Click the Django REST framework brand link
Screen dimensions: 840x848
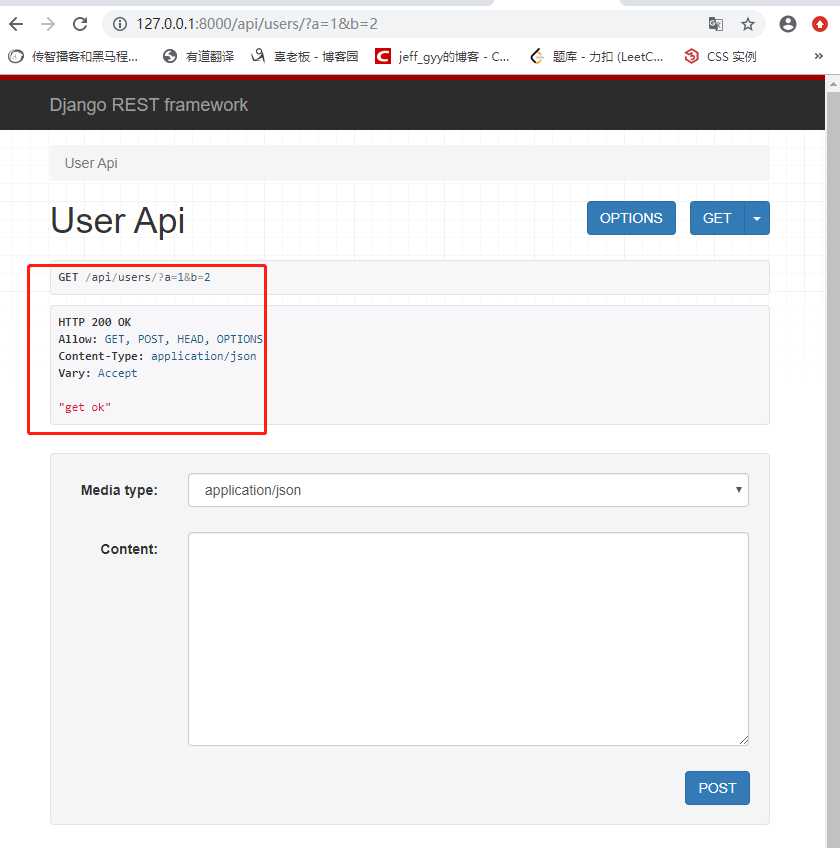pyautogui.click(x=149, y=104)
